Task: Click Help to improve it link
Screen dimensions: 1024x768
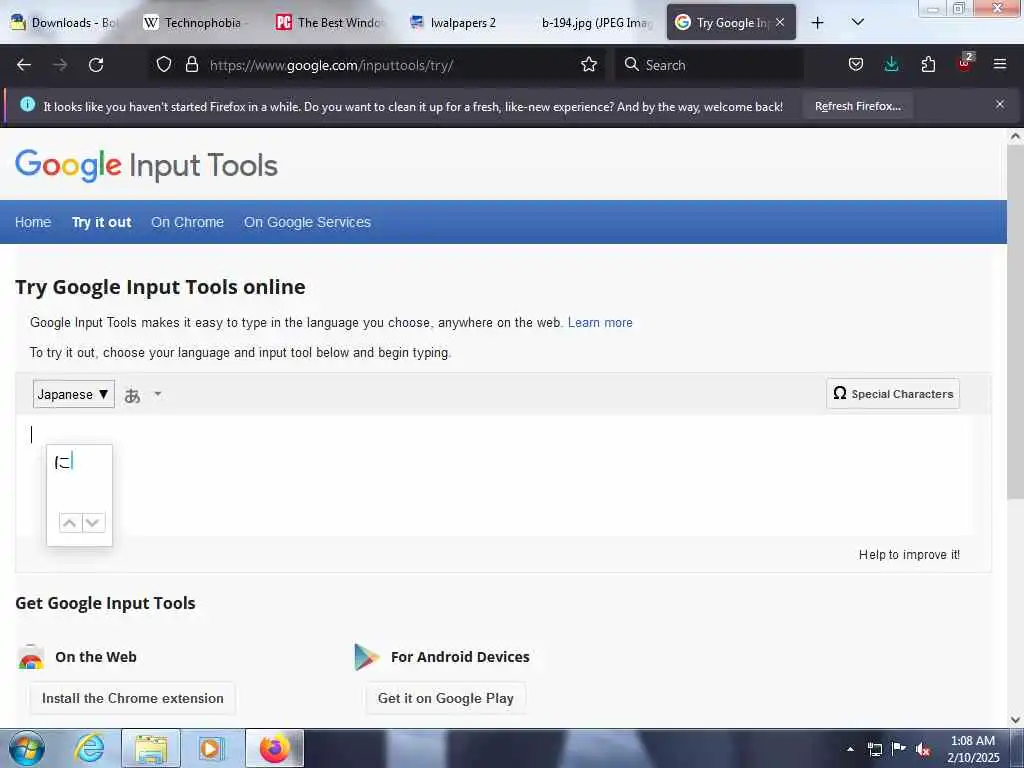Action: [909, 554]
